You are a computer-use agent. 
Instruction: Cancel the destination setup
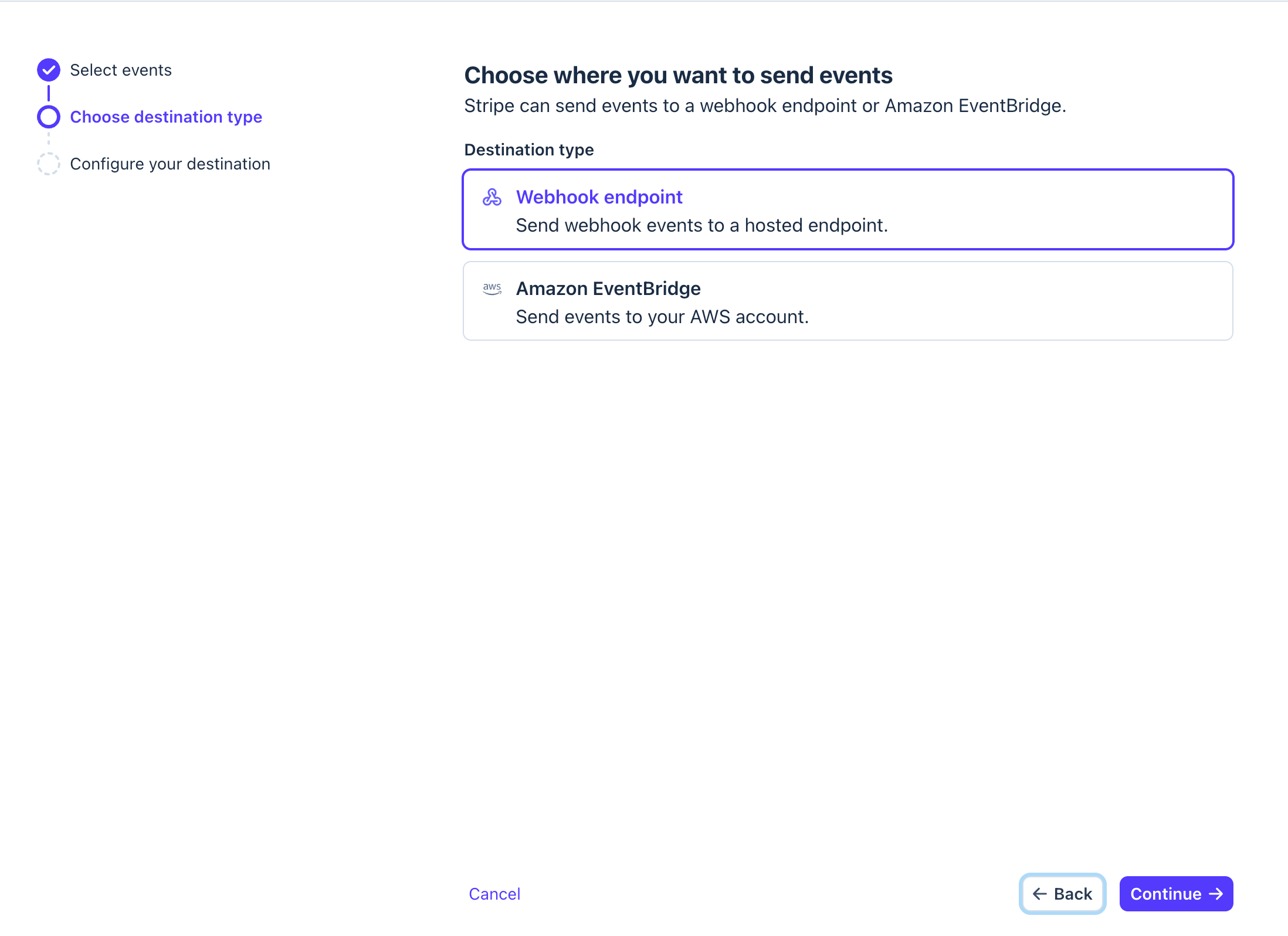tap(494, 894)
